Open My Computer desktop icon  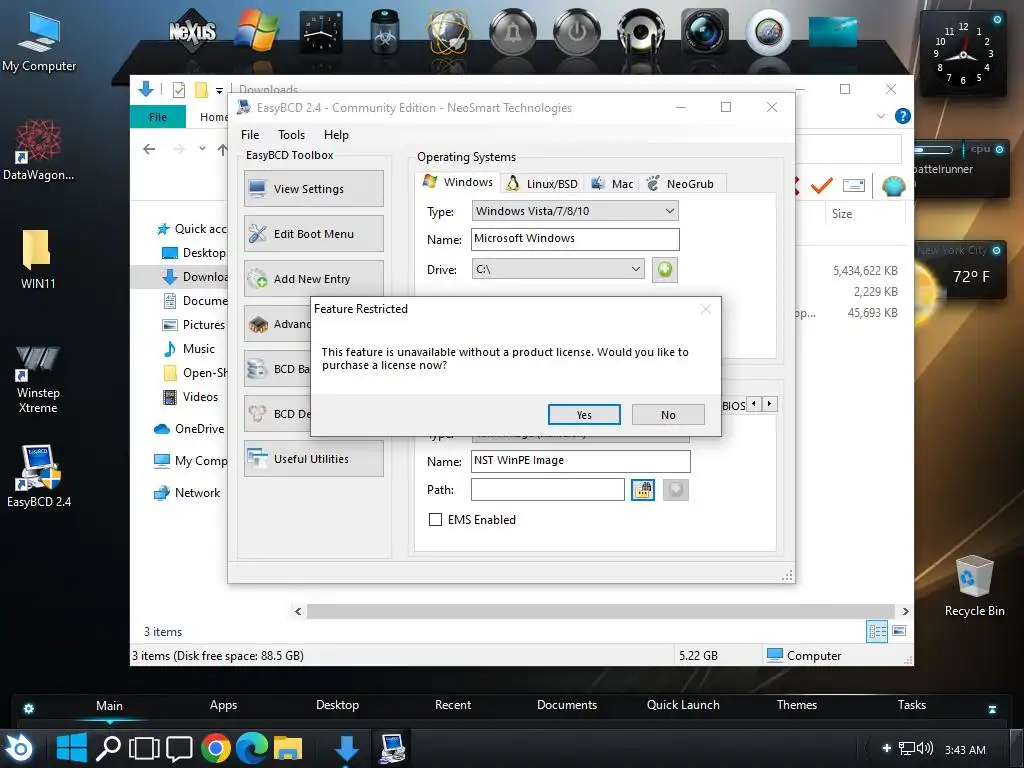[x=39, y=42]
